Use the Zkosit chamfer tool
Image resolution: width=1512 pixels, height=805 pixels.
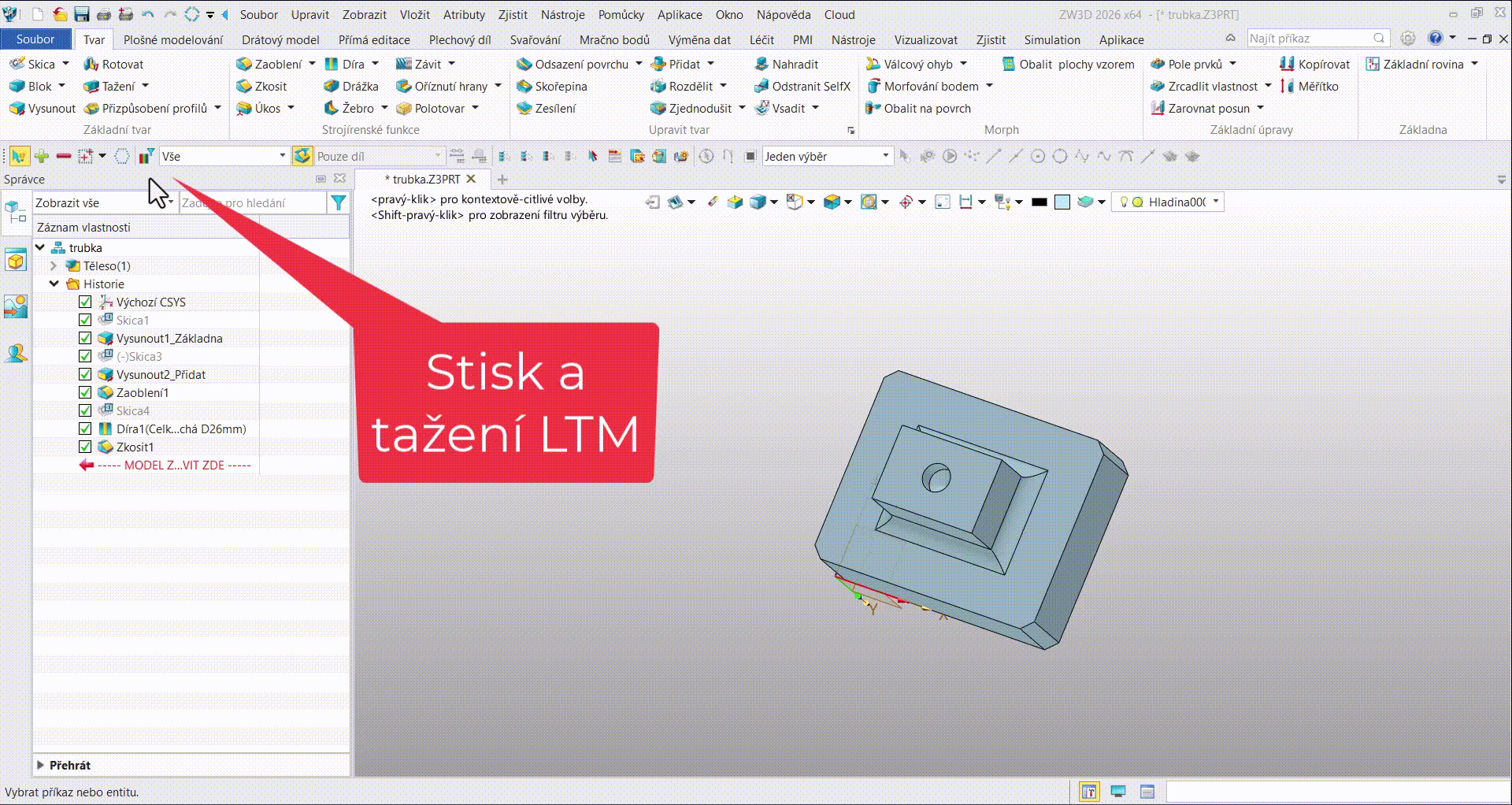pyautogui.click(x=262, y=86)
